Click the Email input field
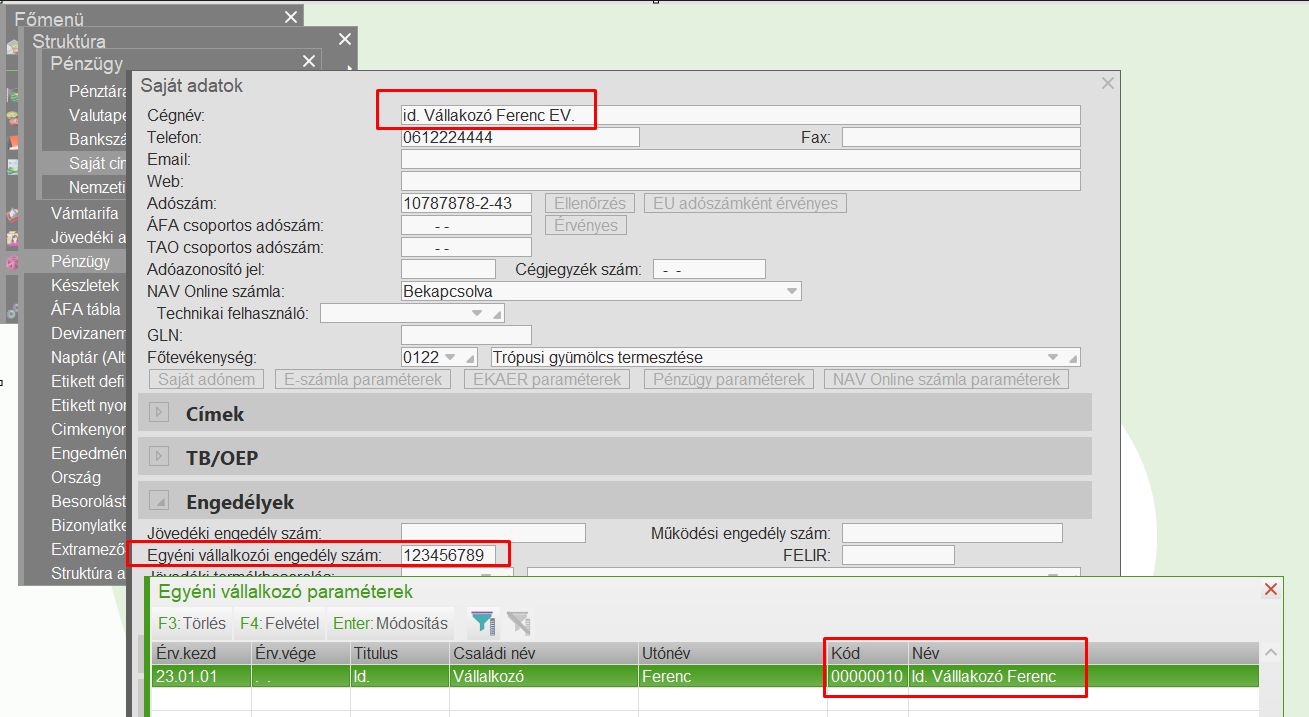The height and width of the screenshot is (717, 1309). click(741, 159)
